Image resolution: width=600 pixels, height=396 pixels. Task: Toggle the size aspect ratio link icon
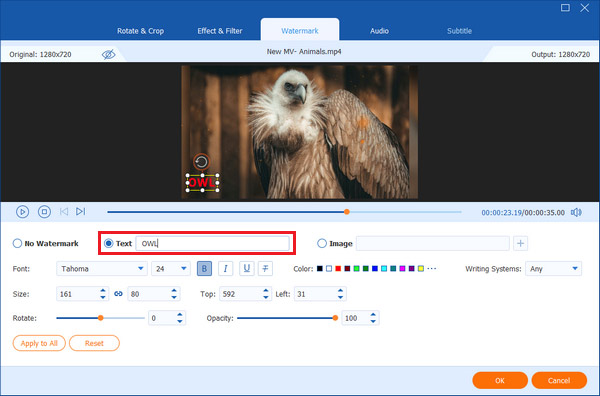click(118, 294)
